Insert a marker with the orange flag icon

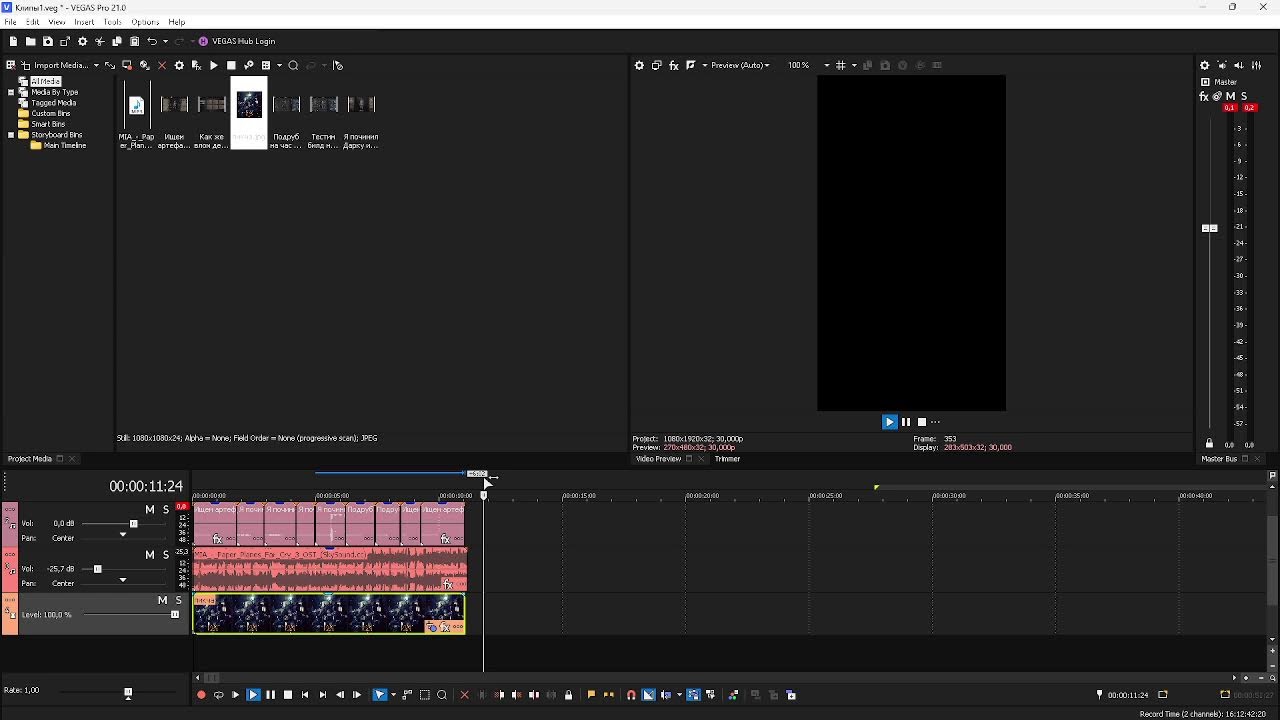click(591, 695)
